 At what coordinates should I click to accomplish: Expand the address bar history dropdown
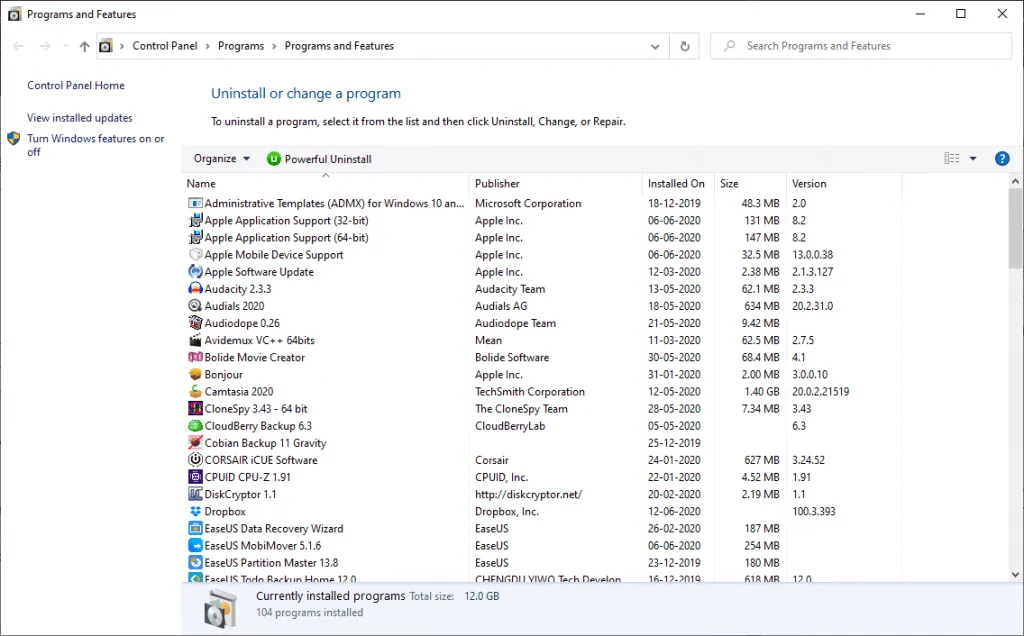click(x=655, y=46)
